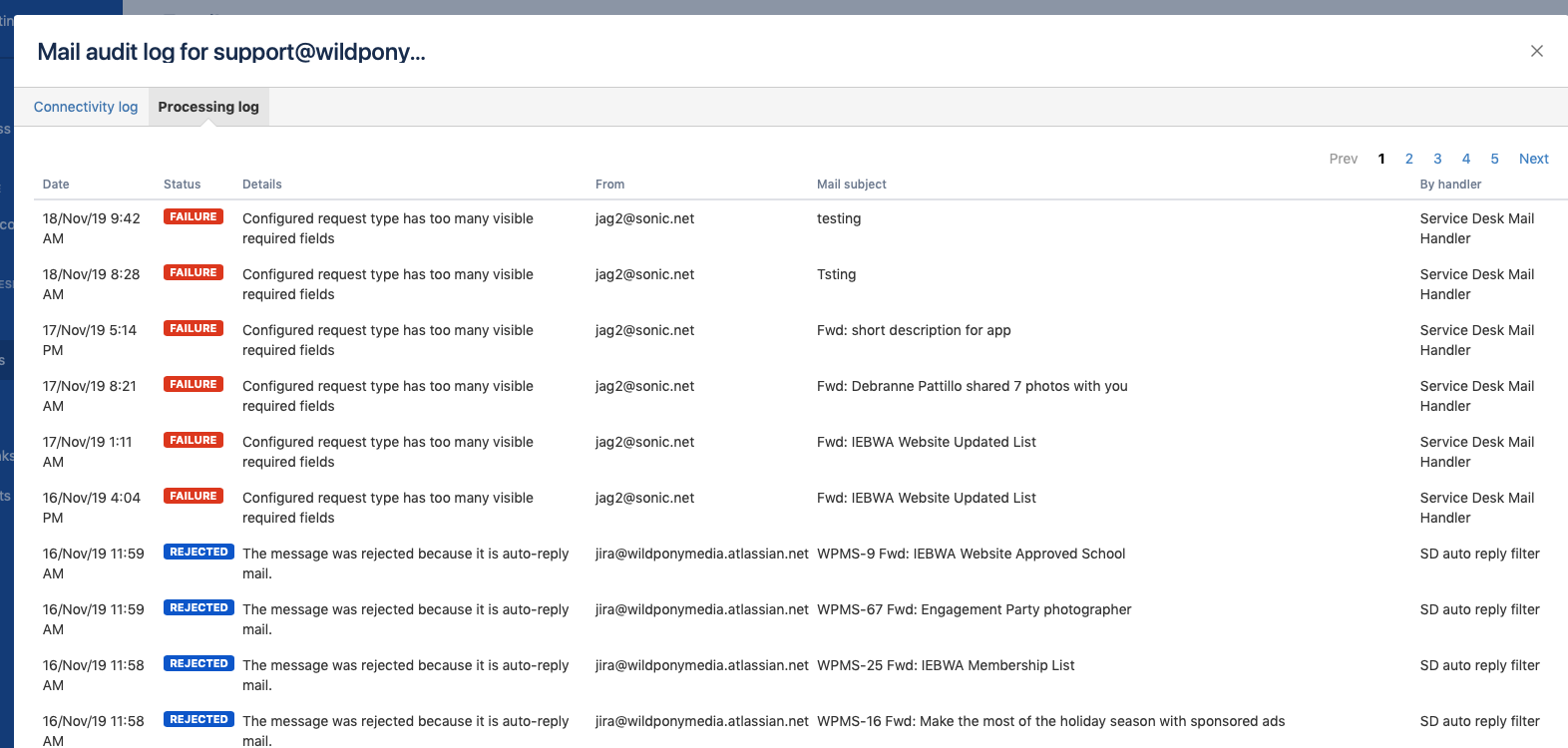The height and width of the screenshot is (748, 1568).
Task: Jump to page 3 of results
Action: tap(1437, 159)
